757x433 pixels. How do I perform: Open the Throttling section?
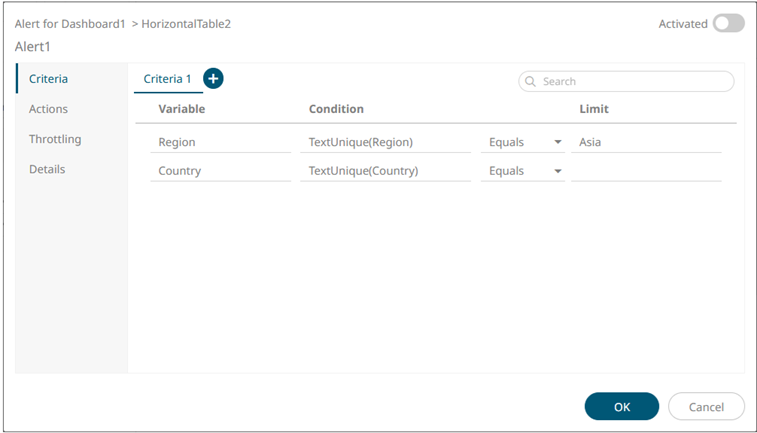point(55,139)
